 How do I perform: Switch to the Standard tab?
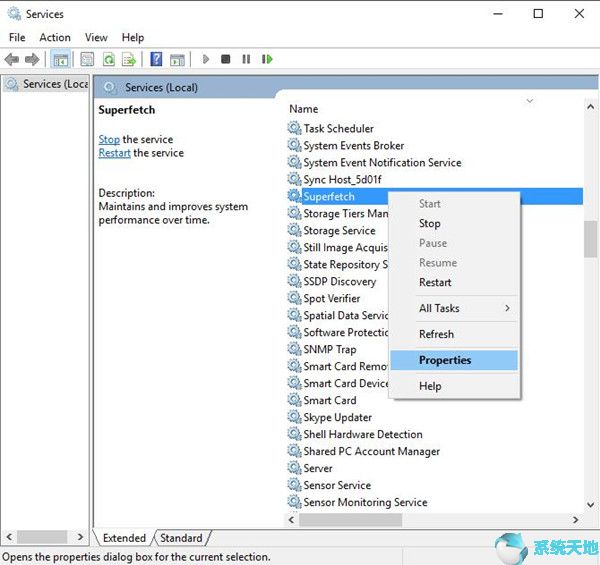click(x=181, y=538)
